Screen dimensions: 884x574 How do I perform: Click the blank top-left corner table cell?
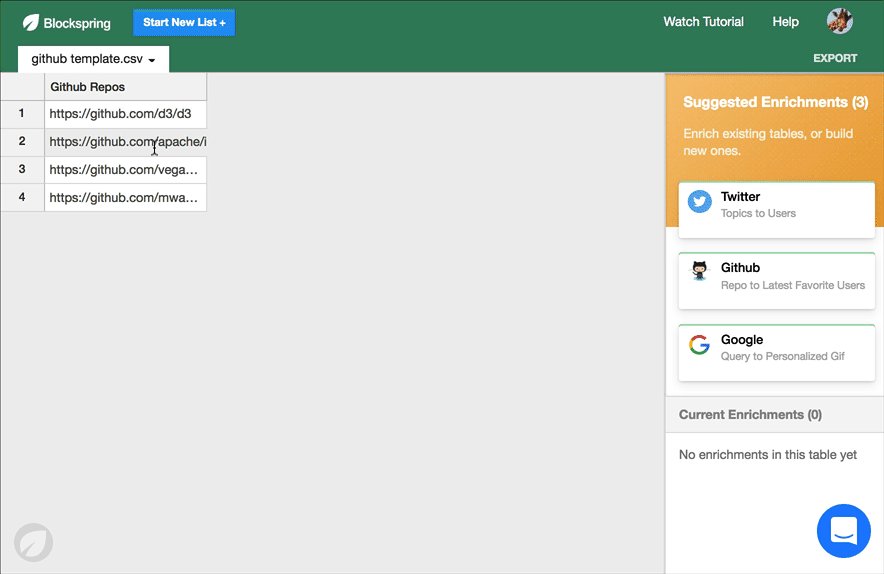click(x=22, y=87)
